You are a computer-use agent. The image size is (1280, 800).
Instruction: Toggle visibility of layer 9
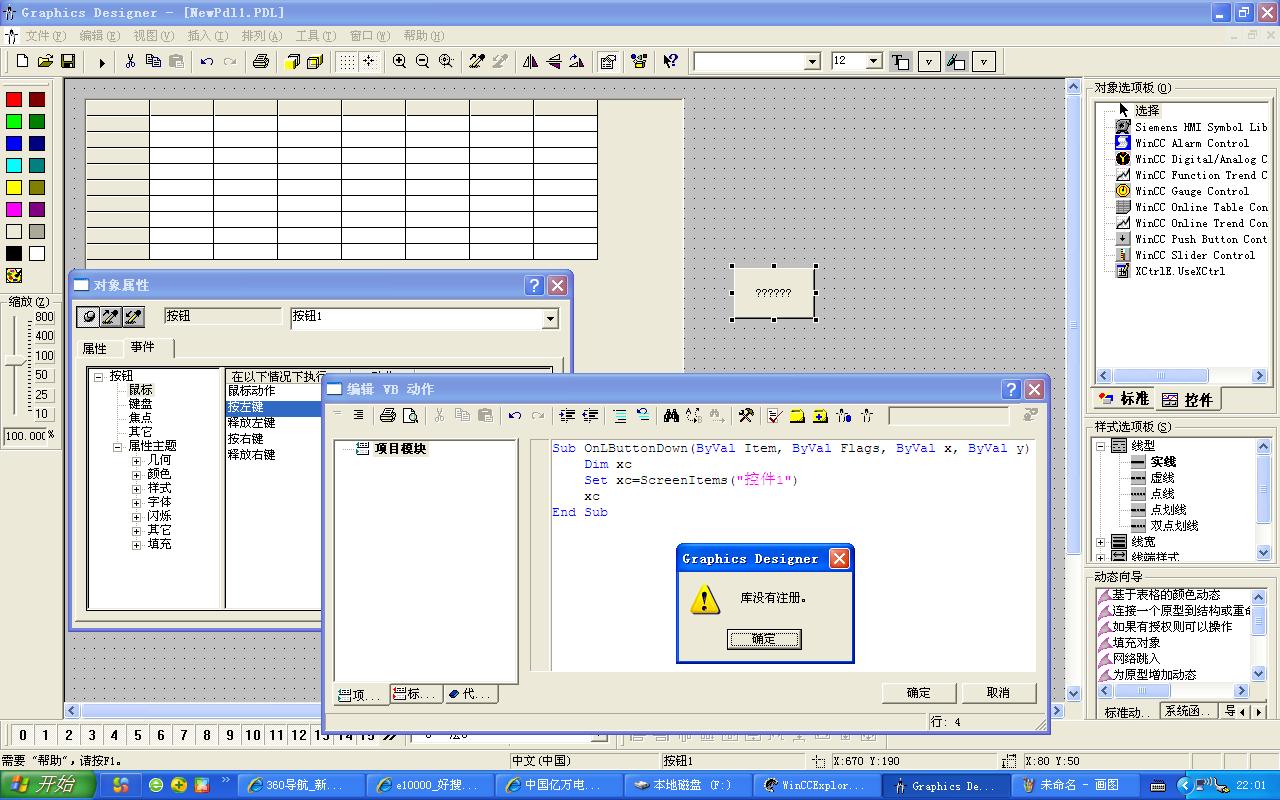[x=230, y=735]
